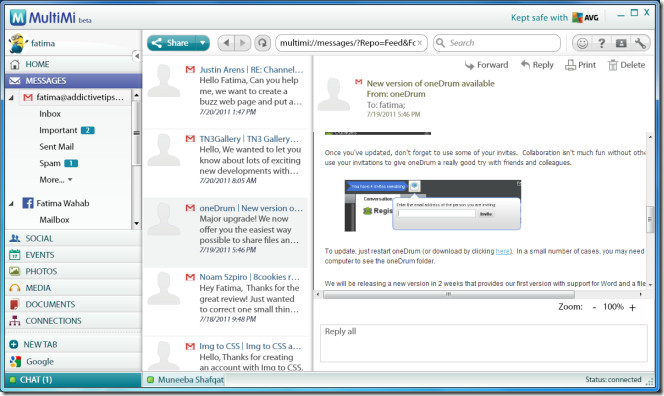Image resolution: width=664 pixels, height=396 pixels.
Task: Delete the open oneDrum message
Action: click(x=626, y=65)
